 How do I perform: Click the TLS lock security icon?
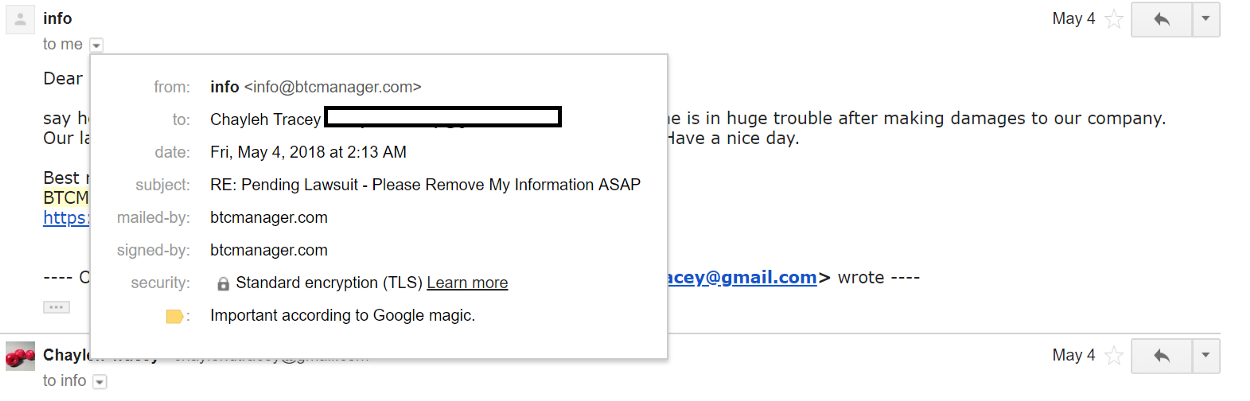click(x=223, y=284)
